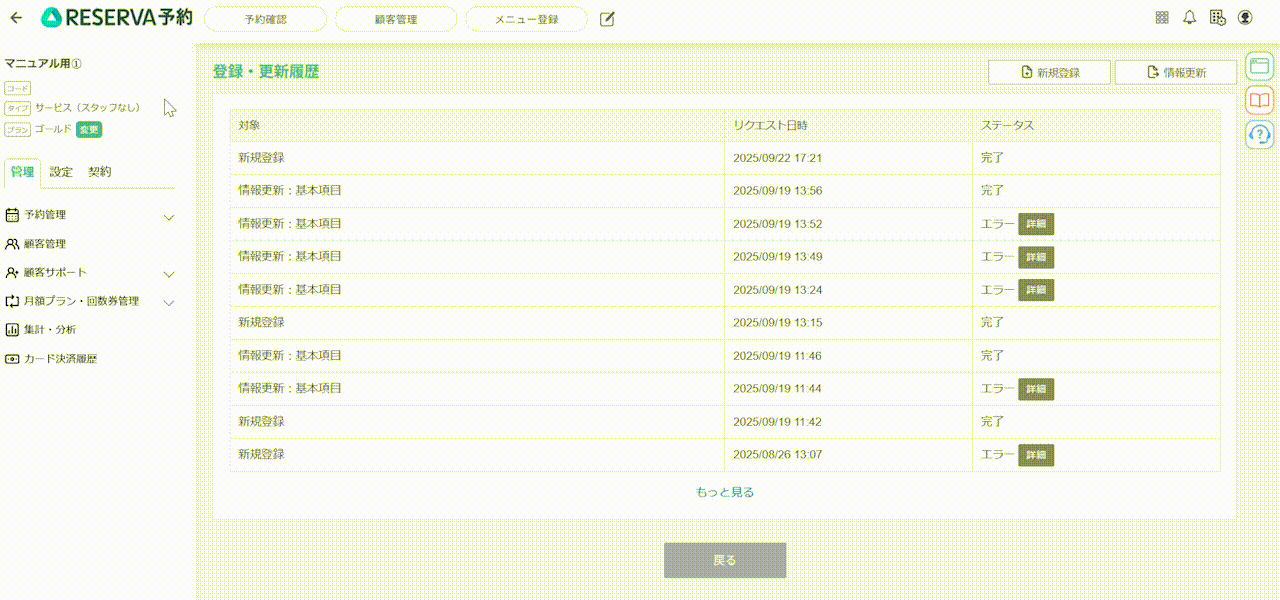Screen dimensions: 1280x600
Task: Click the 登録・更新履歴 page heading
Action: coord(266,72)
